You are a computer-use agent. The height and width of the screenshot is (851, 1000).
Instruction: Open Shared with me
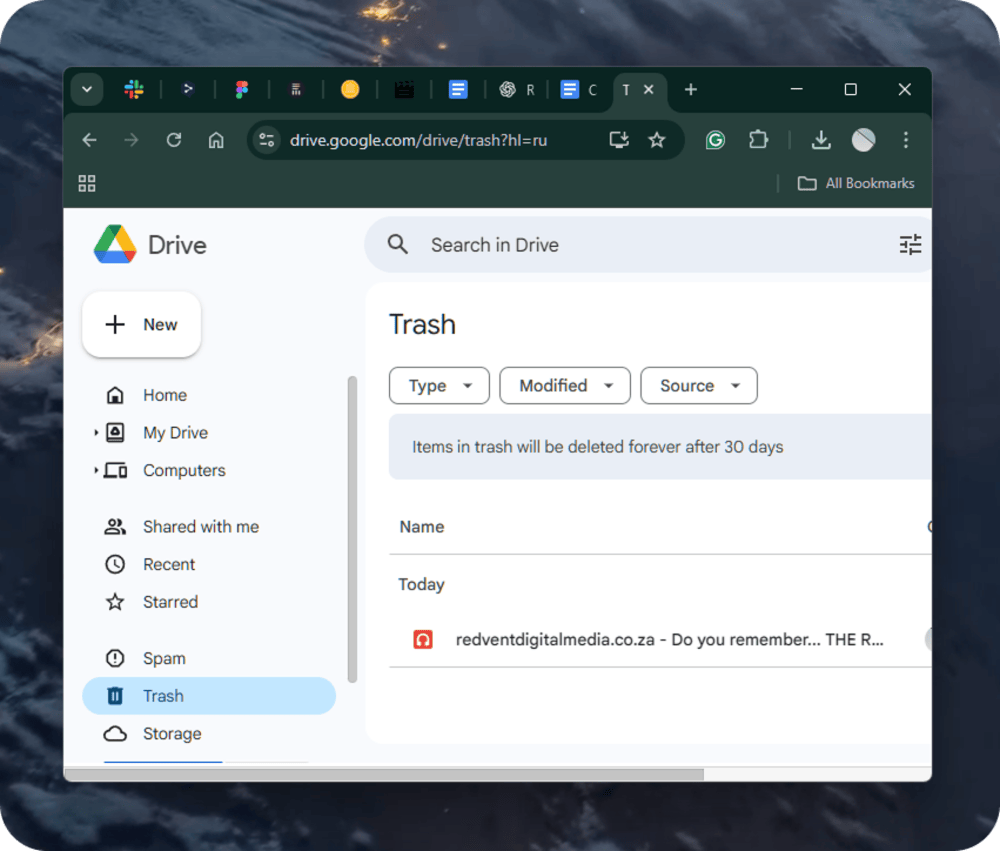click(x=200, y=527)
